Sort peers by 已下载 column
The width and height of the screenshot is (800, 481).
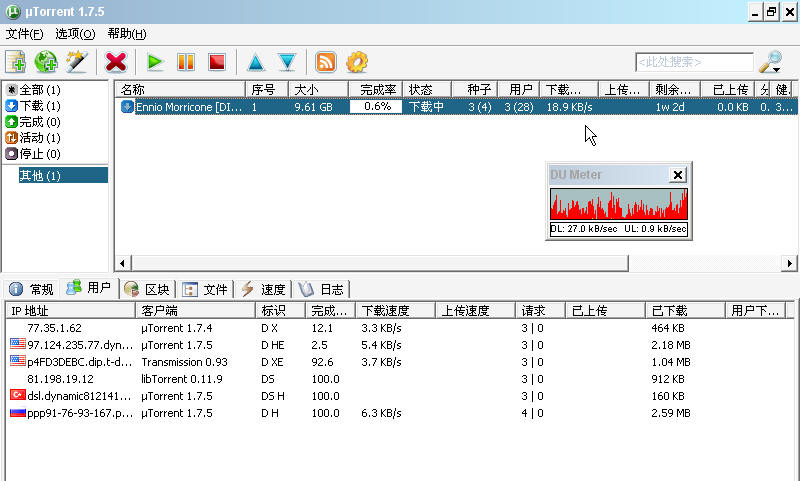tap(685, 311)
